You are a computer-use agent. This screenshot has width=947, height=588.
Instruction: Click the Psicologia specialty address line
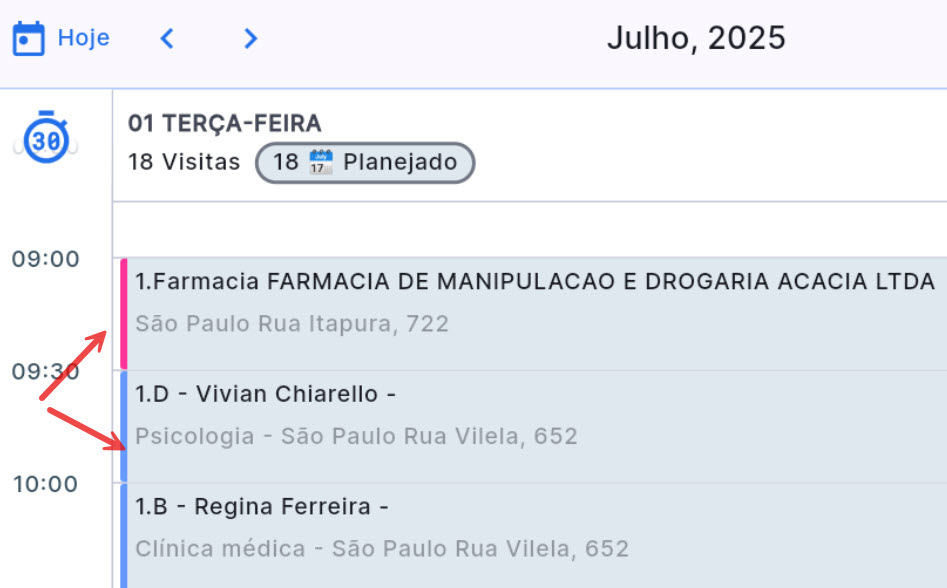(356, 437)
